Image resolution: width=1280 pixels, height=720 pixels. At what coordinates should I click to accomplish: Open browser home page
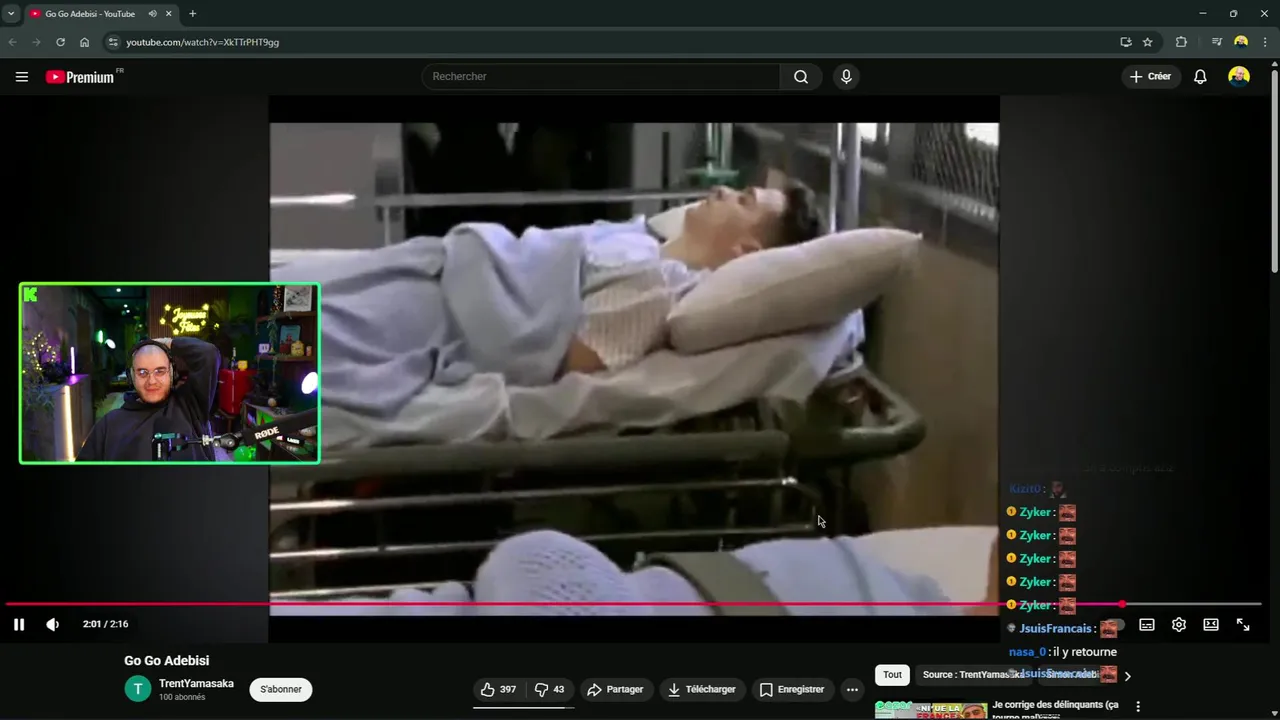tap(85, 42)
